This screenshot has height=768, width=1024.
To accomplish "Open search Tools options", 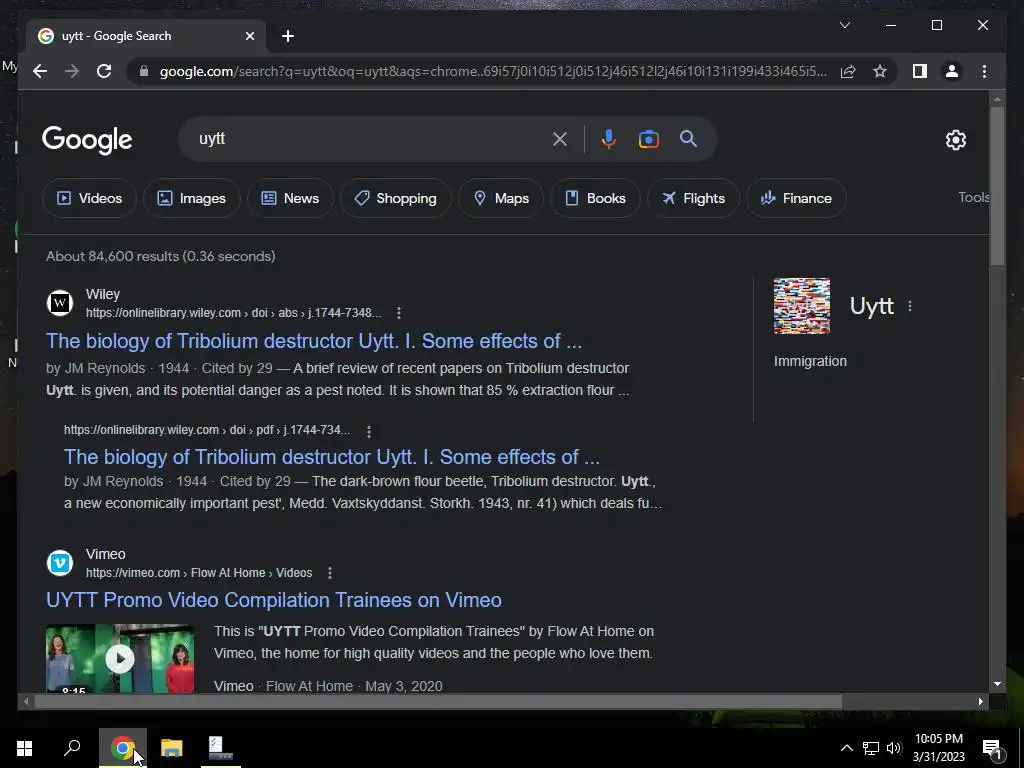I will coord(974,197).
